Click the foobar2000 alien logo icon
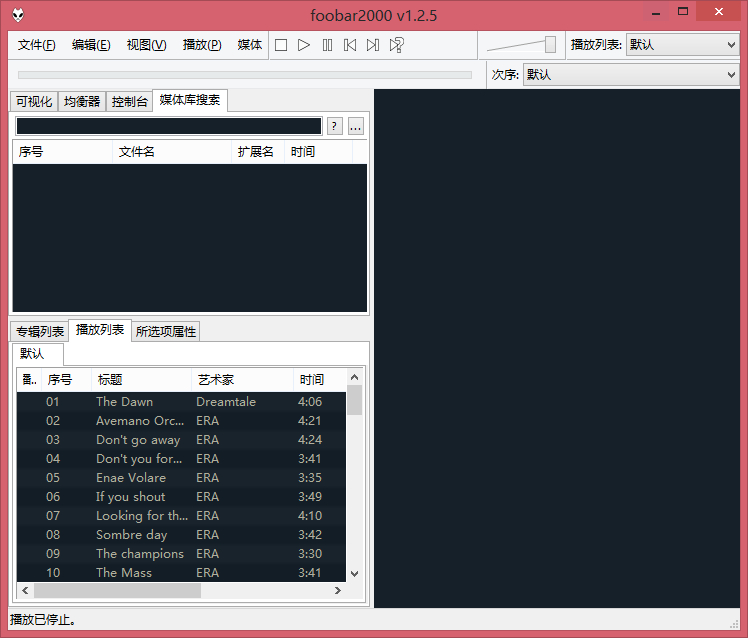 18,15
